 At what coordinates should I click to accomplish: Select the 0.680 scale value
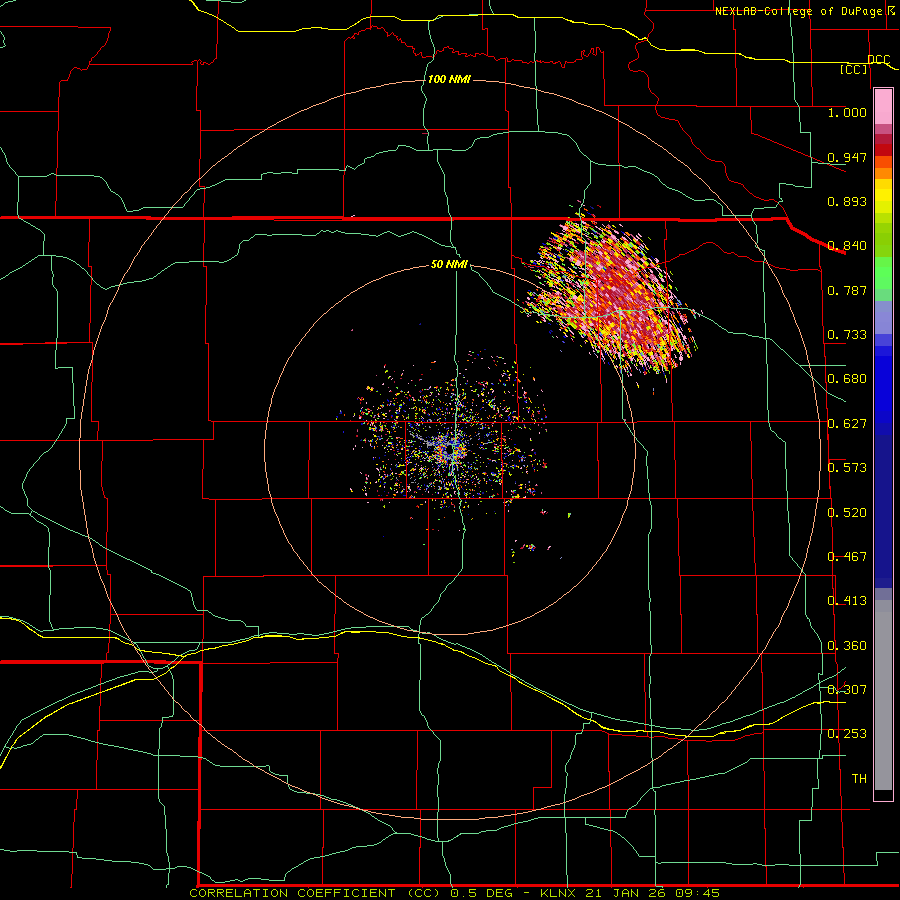click(x=847, y=379)
